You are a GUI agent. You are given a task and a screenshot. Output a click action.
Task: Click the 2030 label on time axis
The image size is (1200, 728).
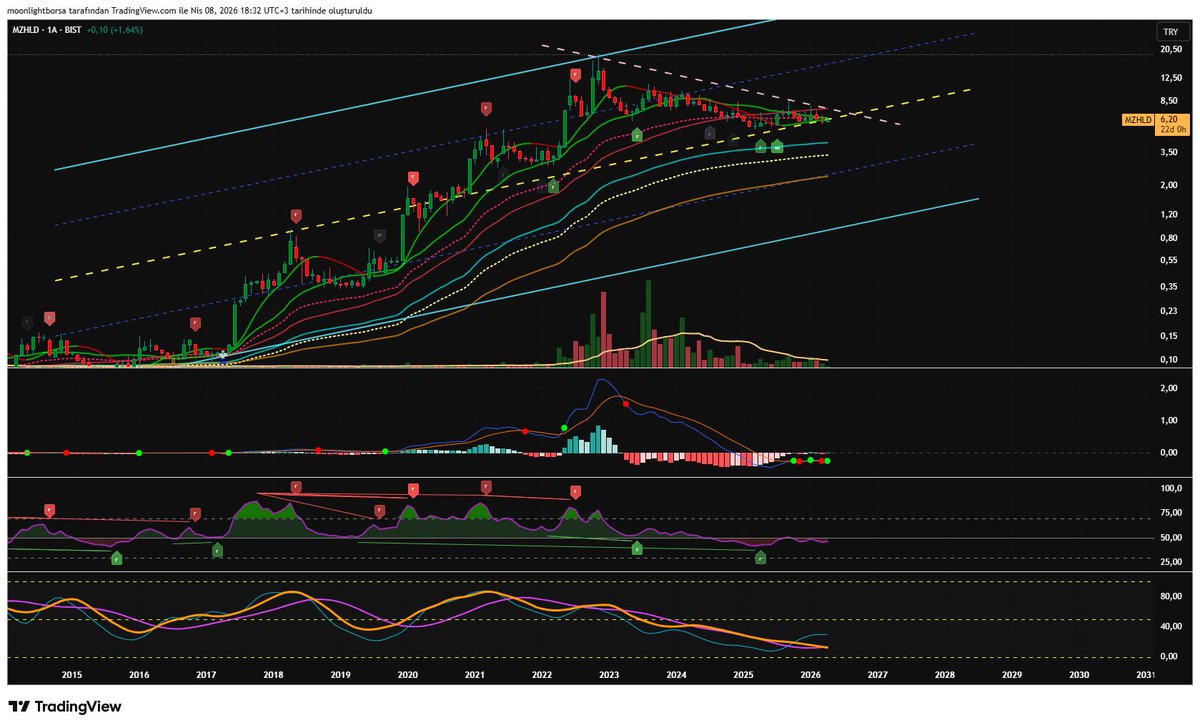tap(1079, 675)
